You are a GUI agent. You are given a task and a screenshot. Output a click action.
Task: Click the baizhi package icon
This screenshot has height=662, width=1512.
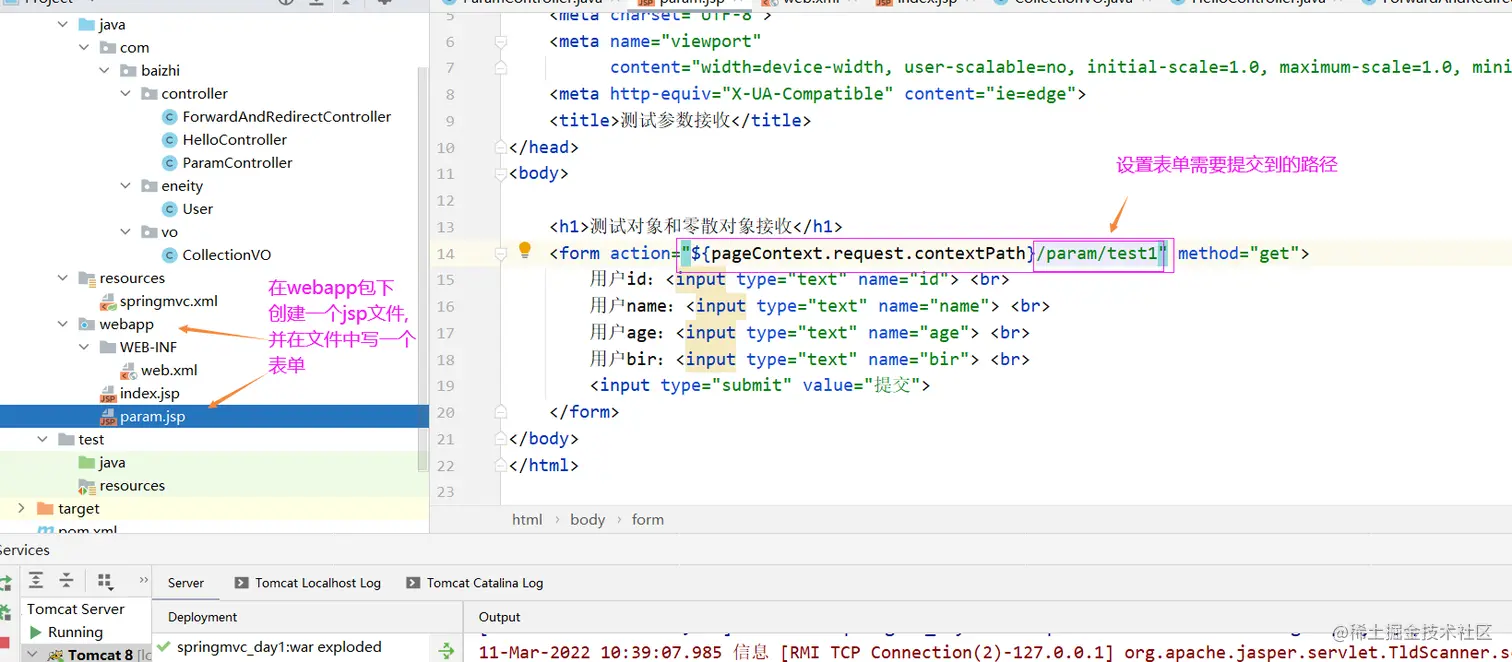[x=129, y=71]
